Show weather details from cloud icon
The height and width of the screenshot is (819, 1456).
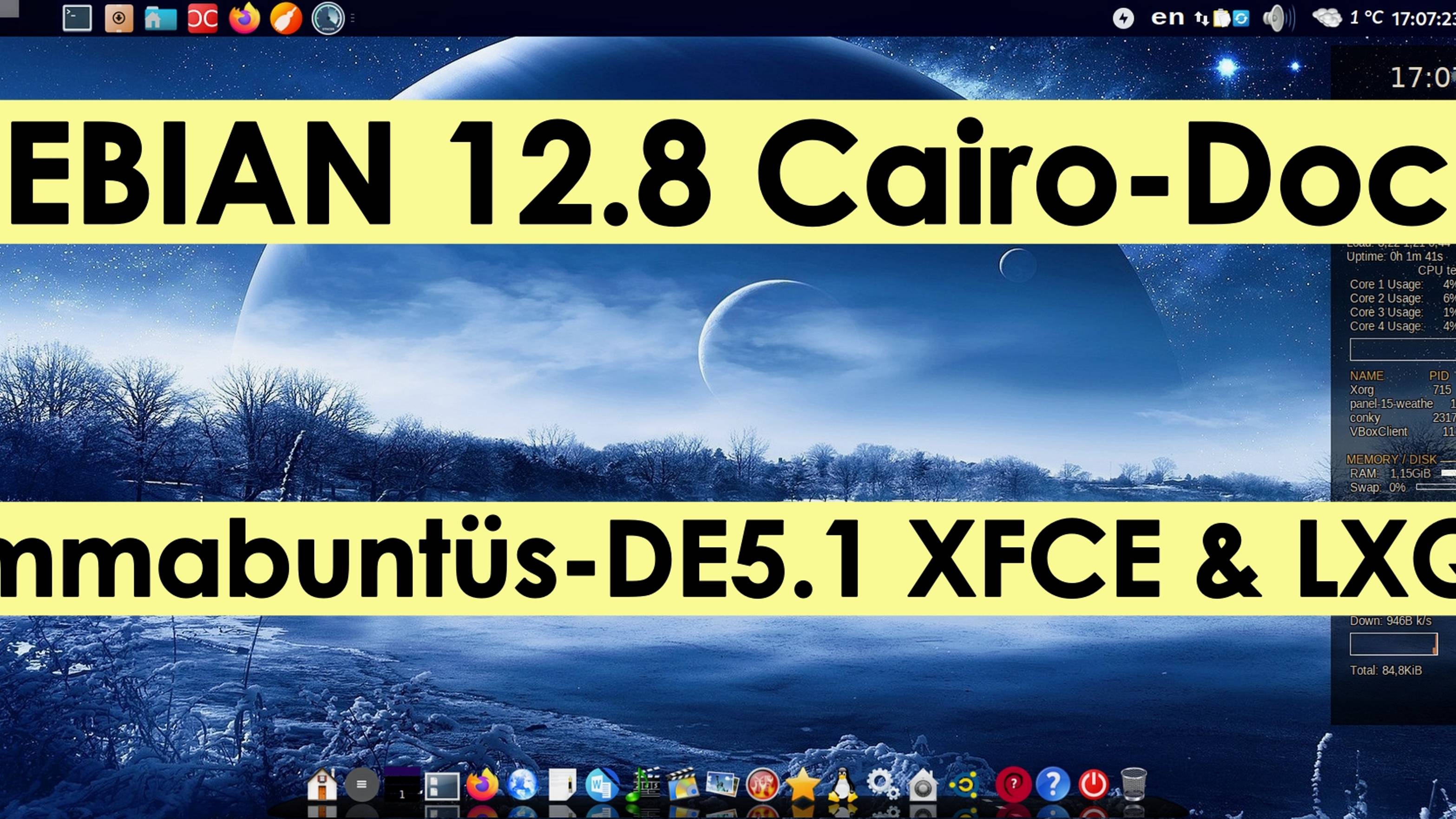(x=1326, y=18)
